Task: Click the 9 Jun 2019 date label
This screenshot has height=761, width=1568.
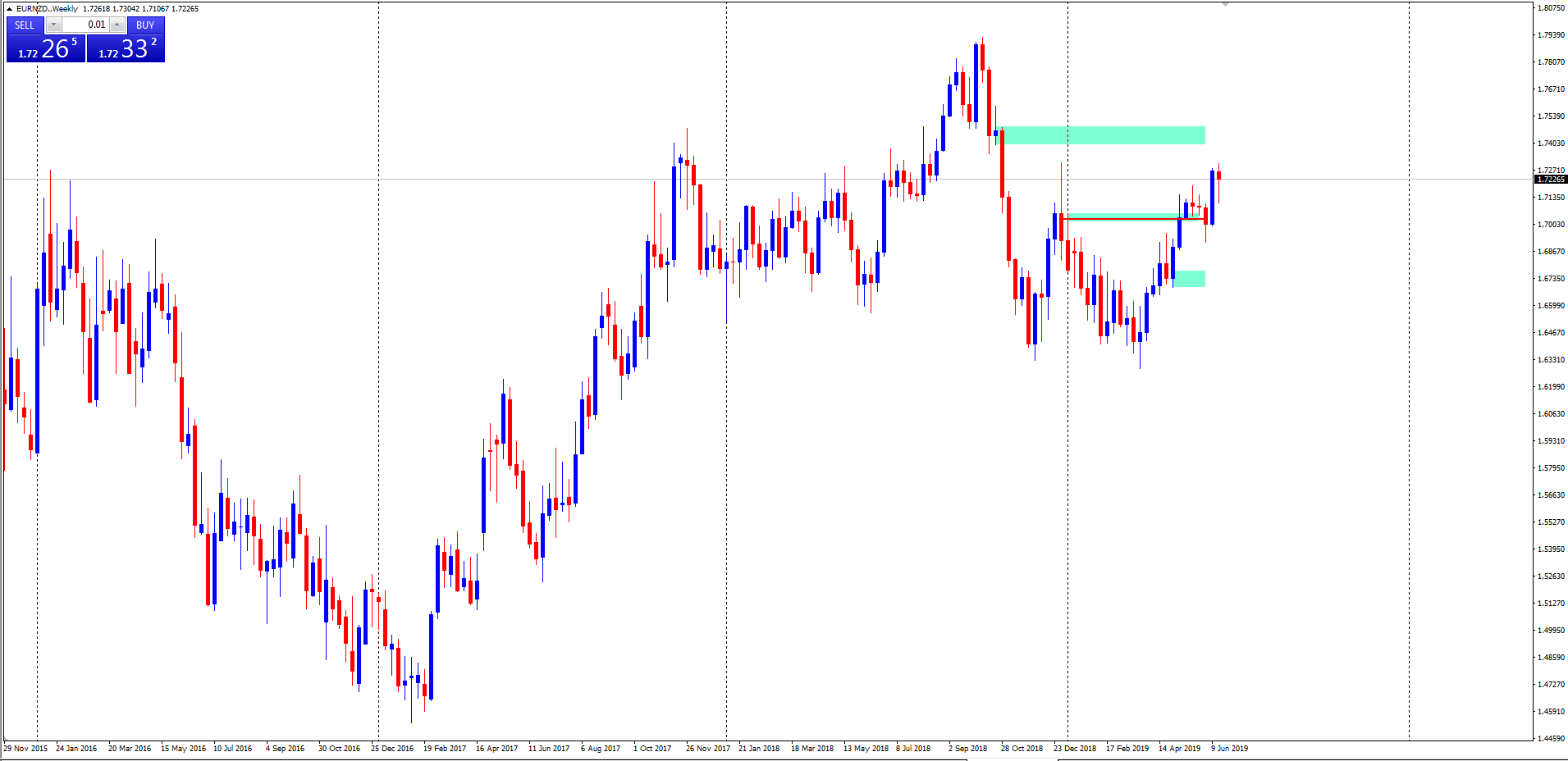Action: [1229, 748]
